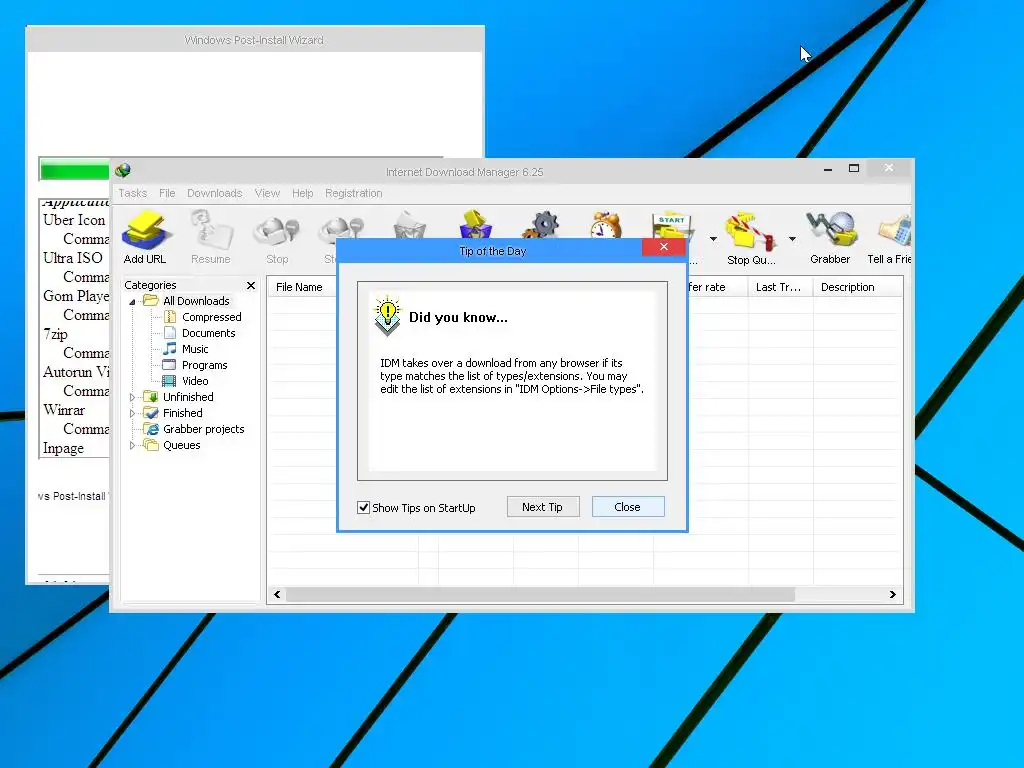Viewport: 1024px width, 768px height.
Task: Click the IDM globe icon in title bar
Action: [123, 171]
